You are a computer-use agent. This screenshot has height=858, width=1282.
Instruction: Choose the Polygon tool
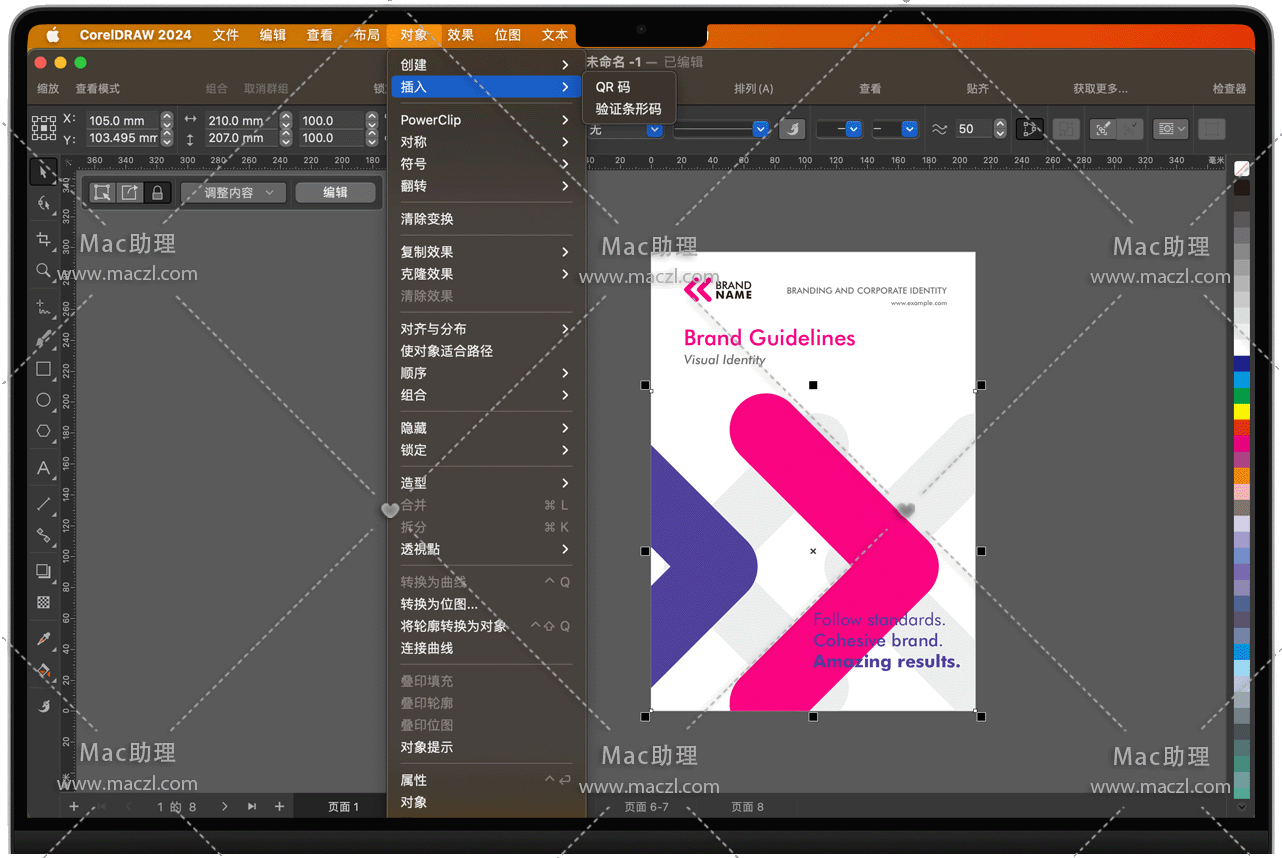[x=43, y=432]
